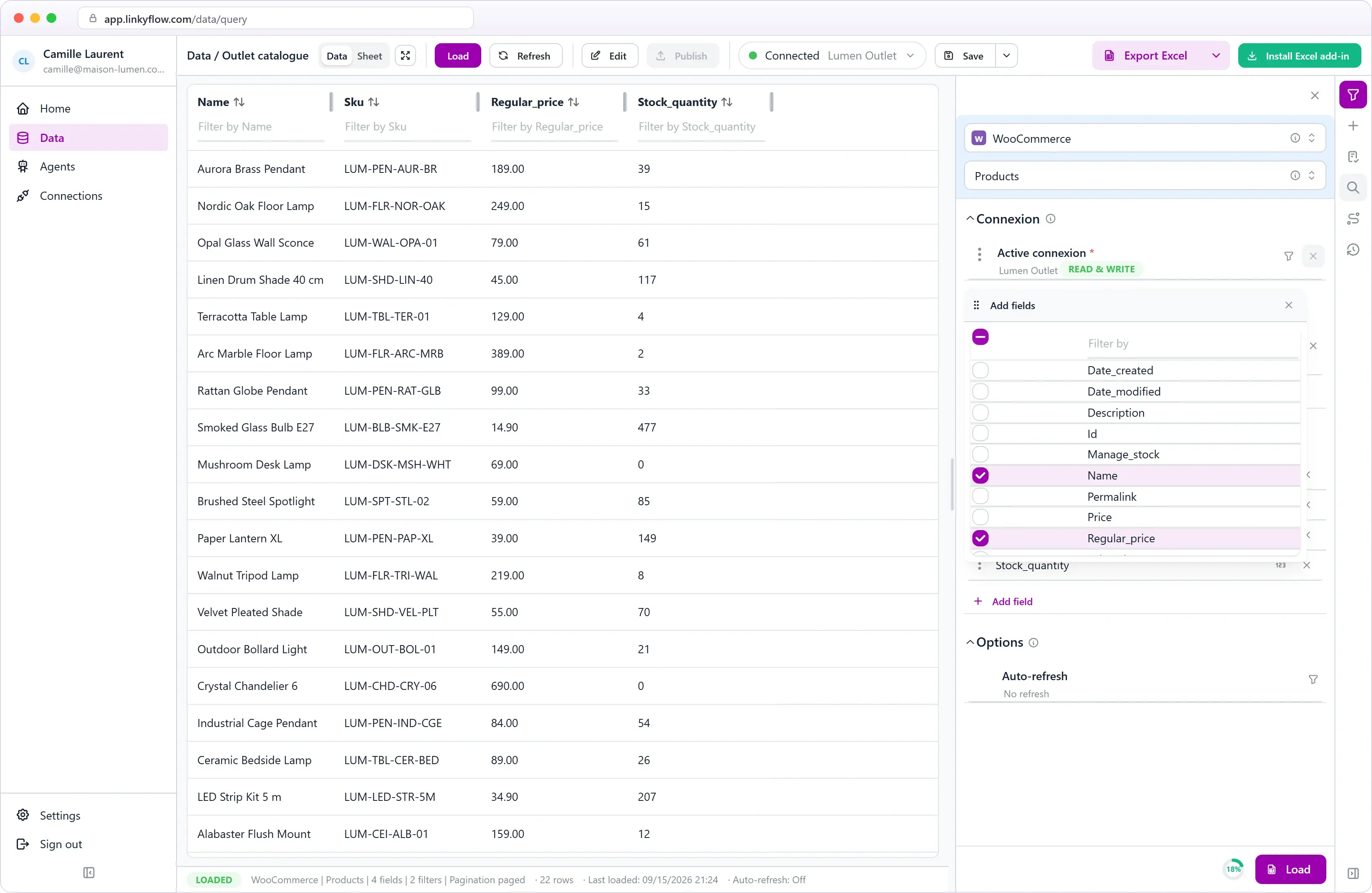
Task: Collapse the Connexion section
Action: tap(969, 219)
